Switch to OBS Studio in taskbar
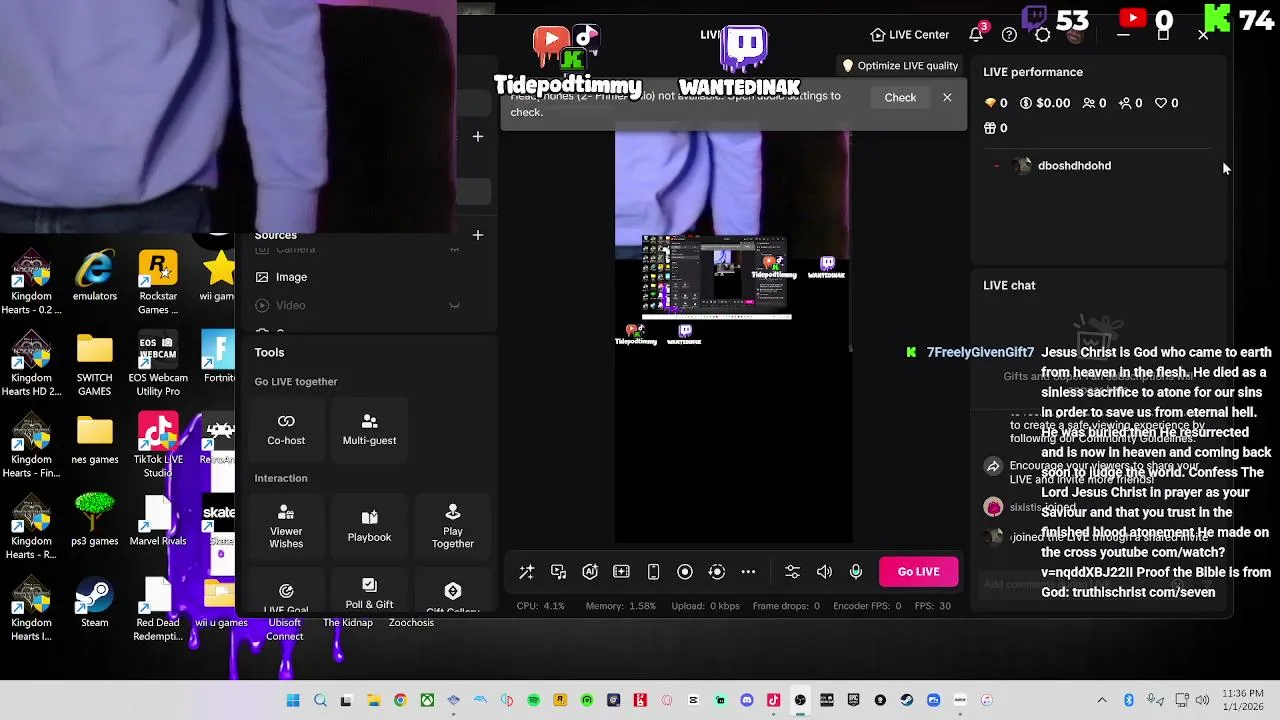Viewport: 1280px width, 720px height. pyautogui.click(x=800, y=700)
